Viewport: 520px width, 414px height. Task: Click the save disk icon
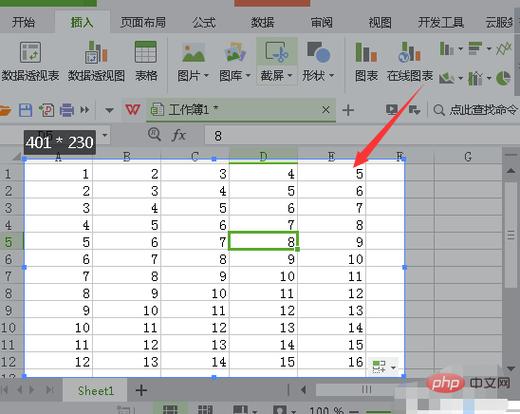click(25, 110)
